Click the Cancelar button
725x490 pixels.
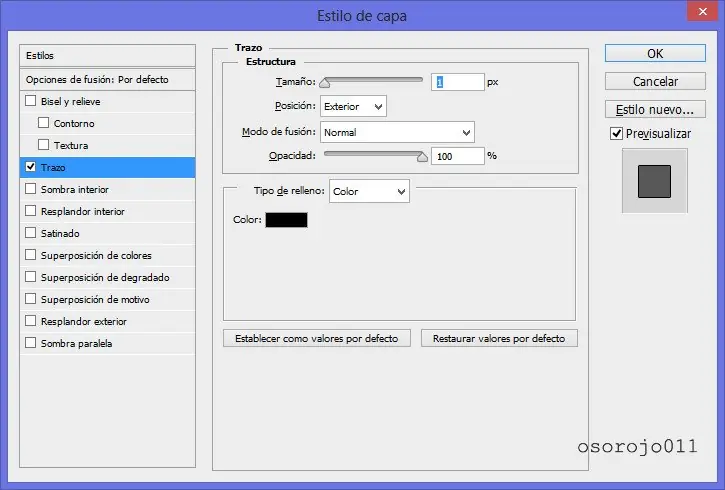click(655, 81)
